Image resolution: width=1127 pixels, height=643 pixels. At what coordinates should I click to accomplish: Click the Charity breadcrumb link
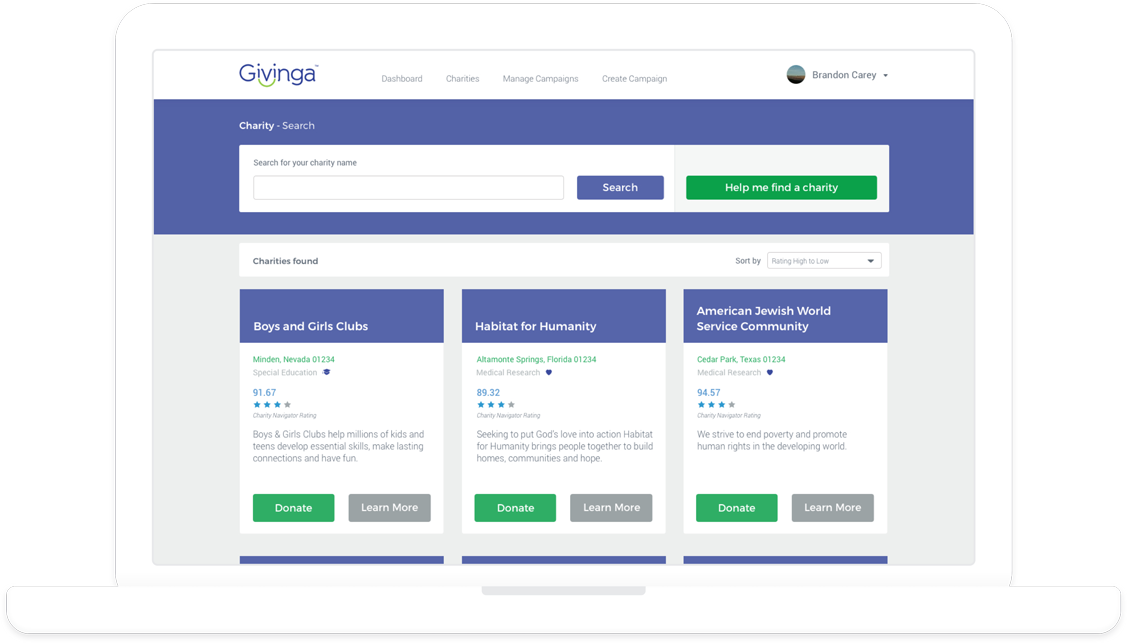[x=257, y=126]
